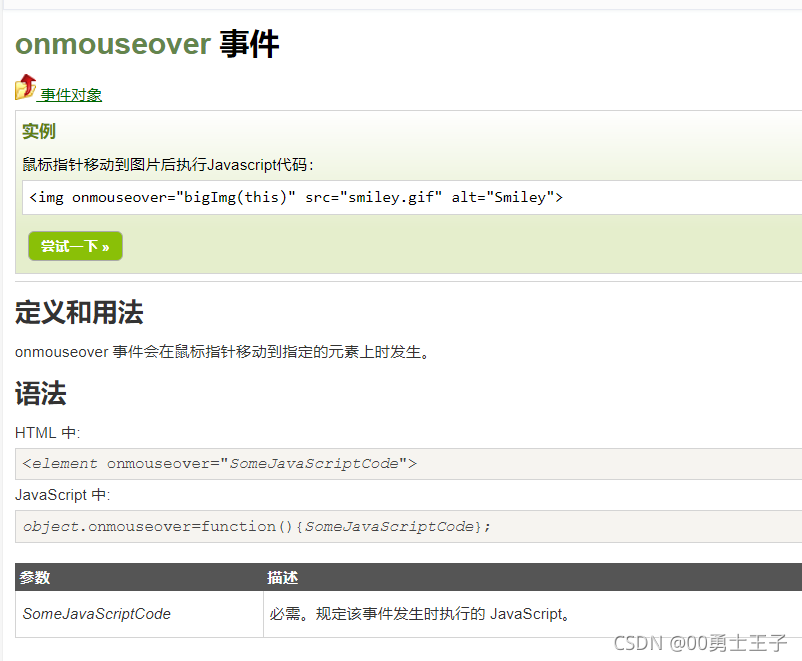Screen dimensions: 802x661
Task: Click the object.onmouseover=function code block
Action: click(409, 526)
